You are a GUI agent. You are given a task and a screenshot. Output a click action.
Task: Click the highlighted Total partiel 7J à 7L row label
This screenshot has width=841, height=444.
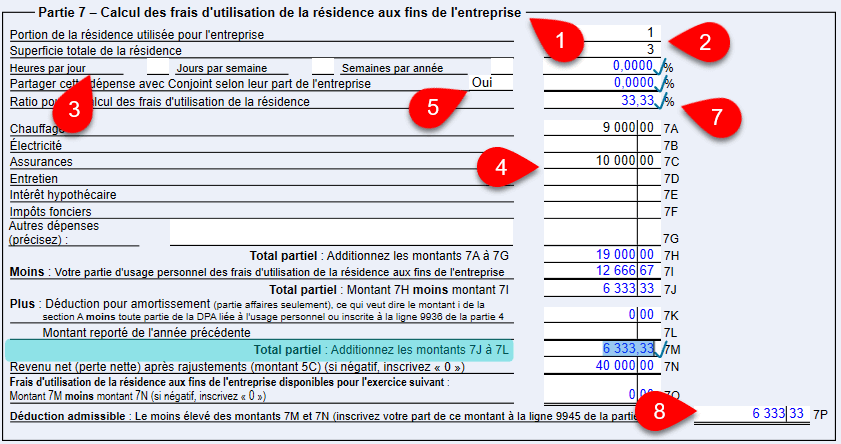[381, 350]
